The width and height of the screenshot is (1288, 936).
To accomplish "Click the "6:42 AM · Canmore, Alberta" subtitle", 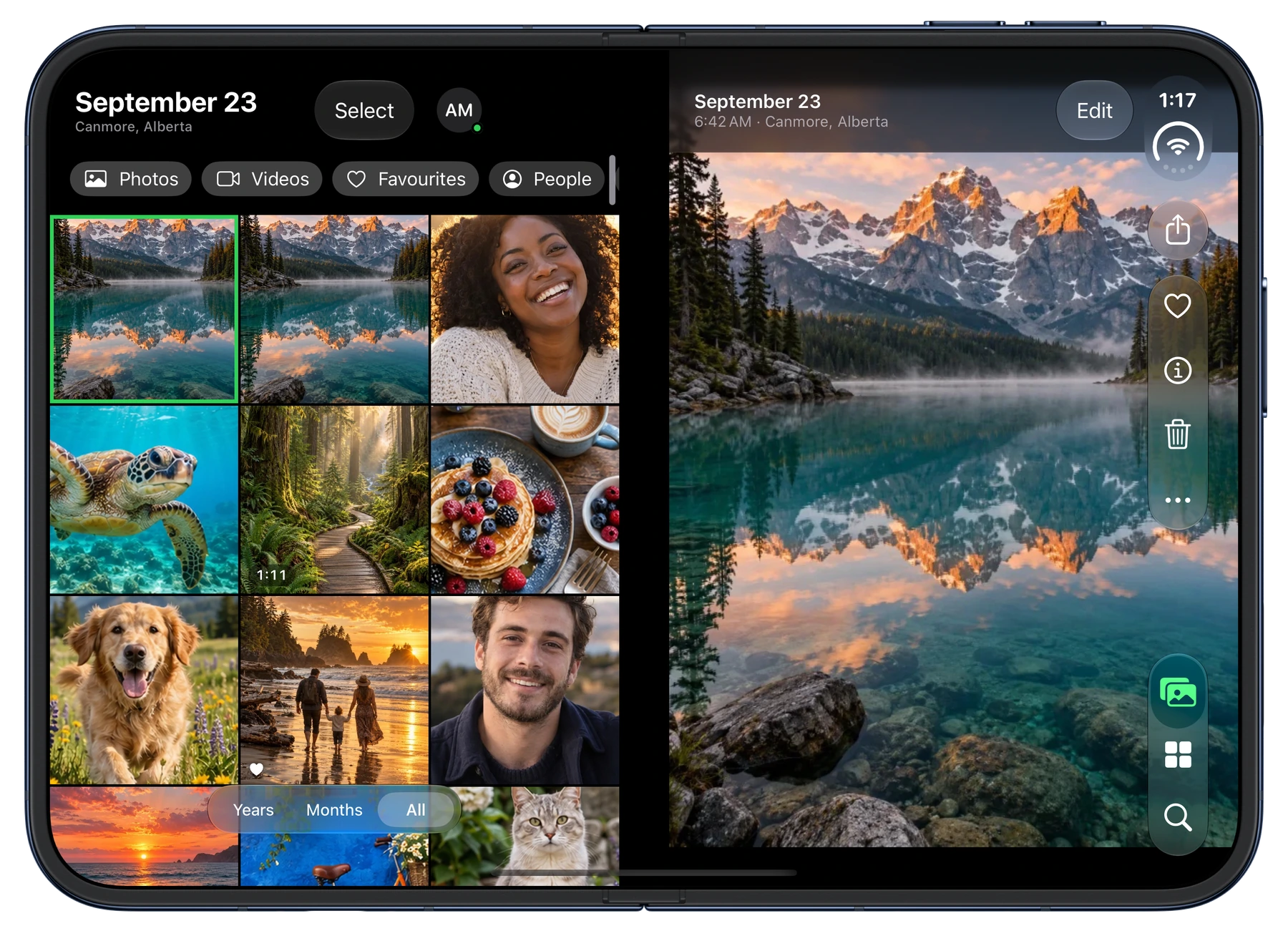I will pos(791,122).
